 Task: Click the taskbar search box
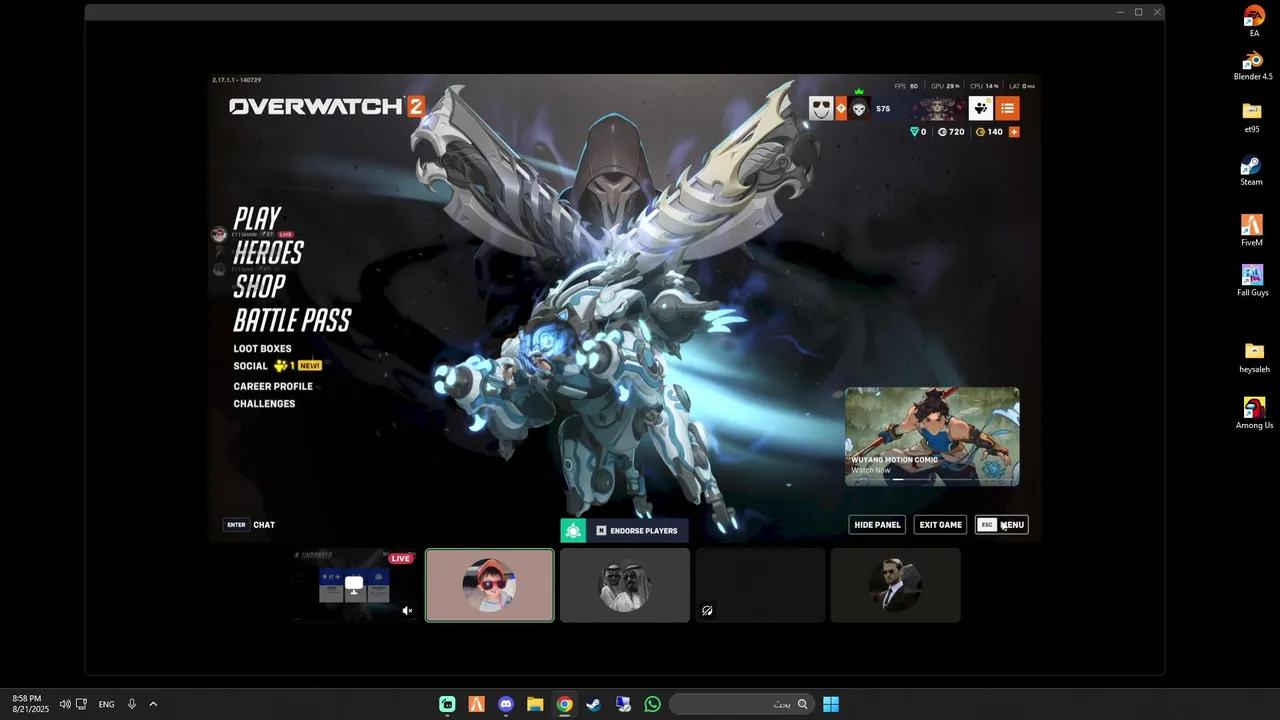[x=741, y=704]
